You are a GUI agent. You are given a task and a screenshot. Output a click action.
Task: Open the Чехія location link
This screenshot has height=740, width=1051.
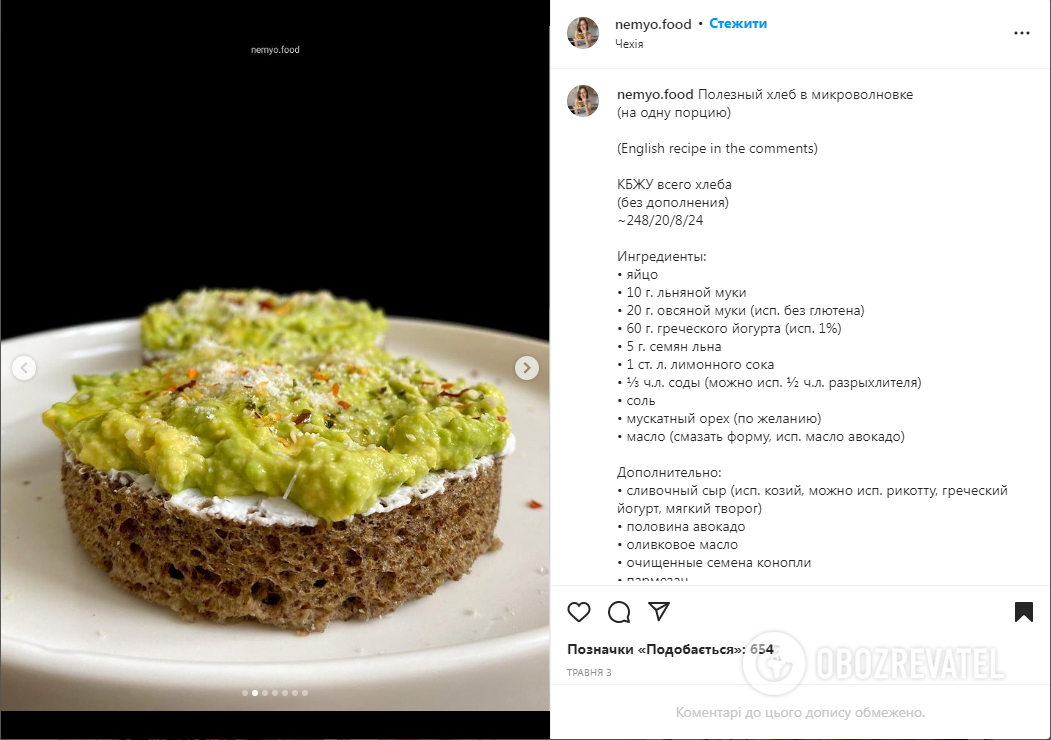point(629,44)
